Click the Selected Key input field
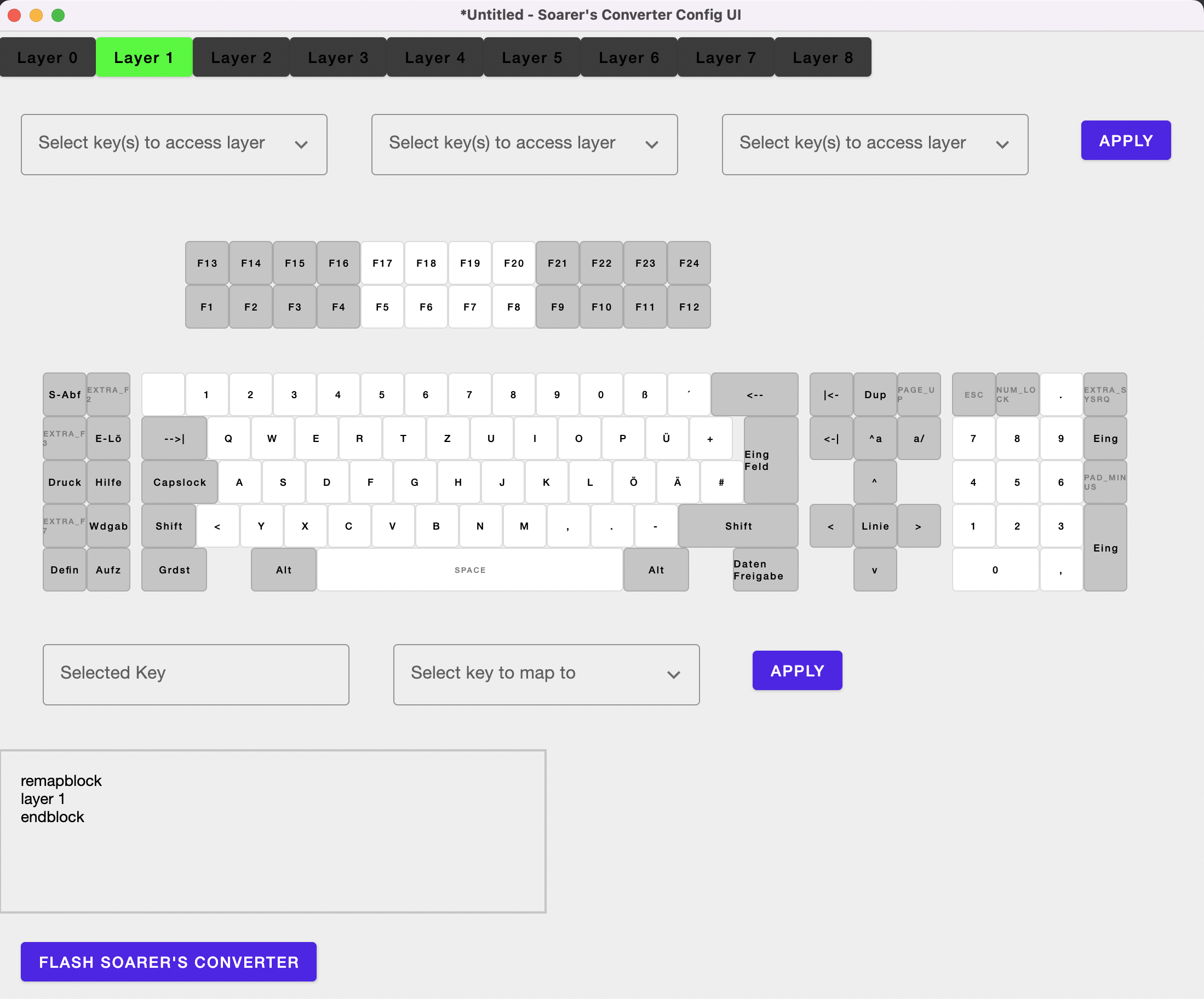Viewport: 1204px width, 999px height. [x=196, y=674]
